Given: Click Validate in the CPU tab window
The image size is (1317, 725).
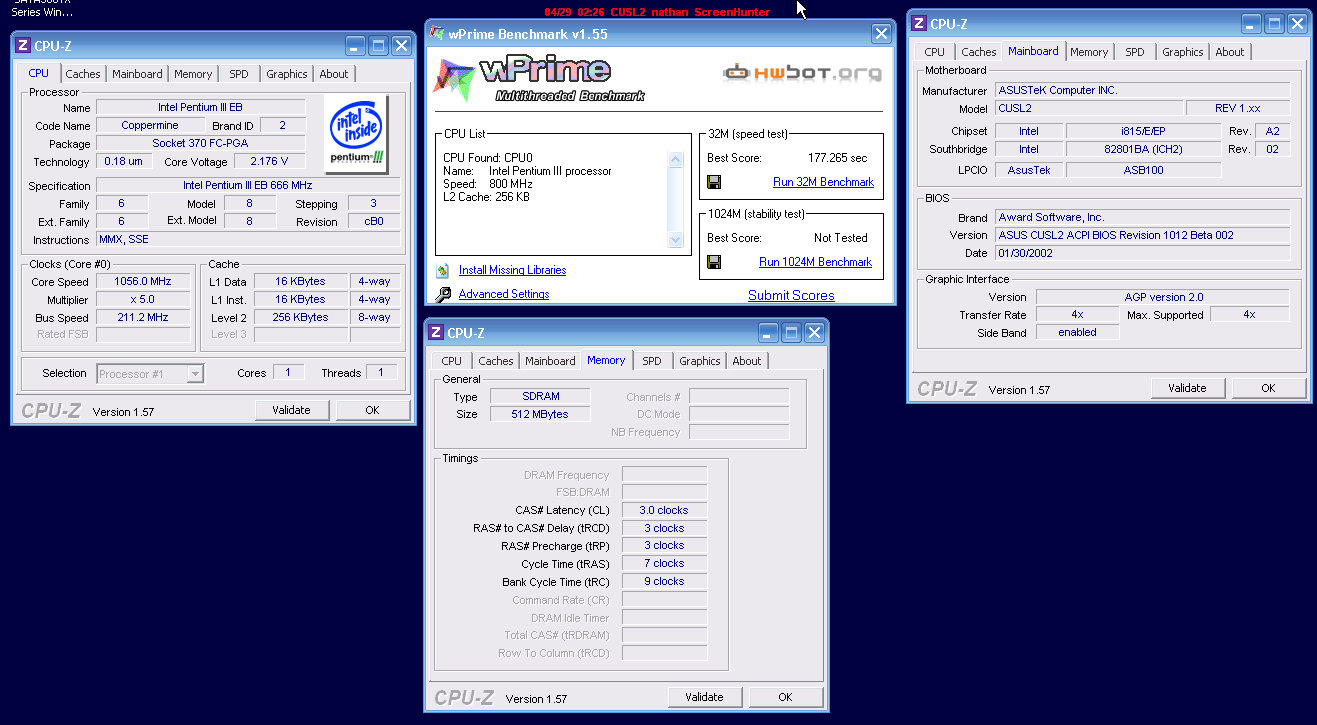Looking at the screenshot, I should point(291,410).
